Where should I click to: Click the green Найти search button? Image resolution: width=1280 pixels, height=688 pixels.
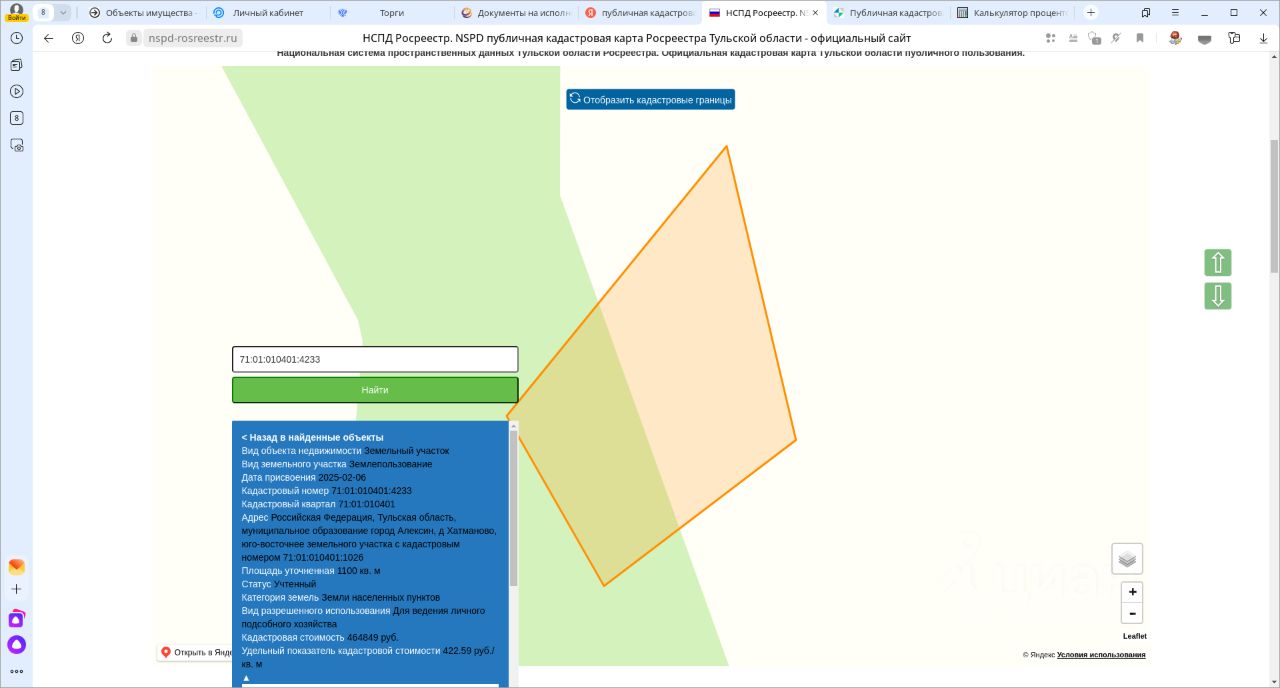(x=375, y=390)
